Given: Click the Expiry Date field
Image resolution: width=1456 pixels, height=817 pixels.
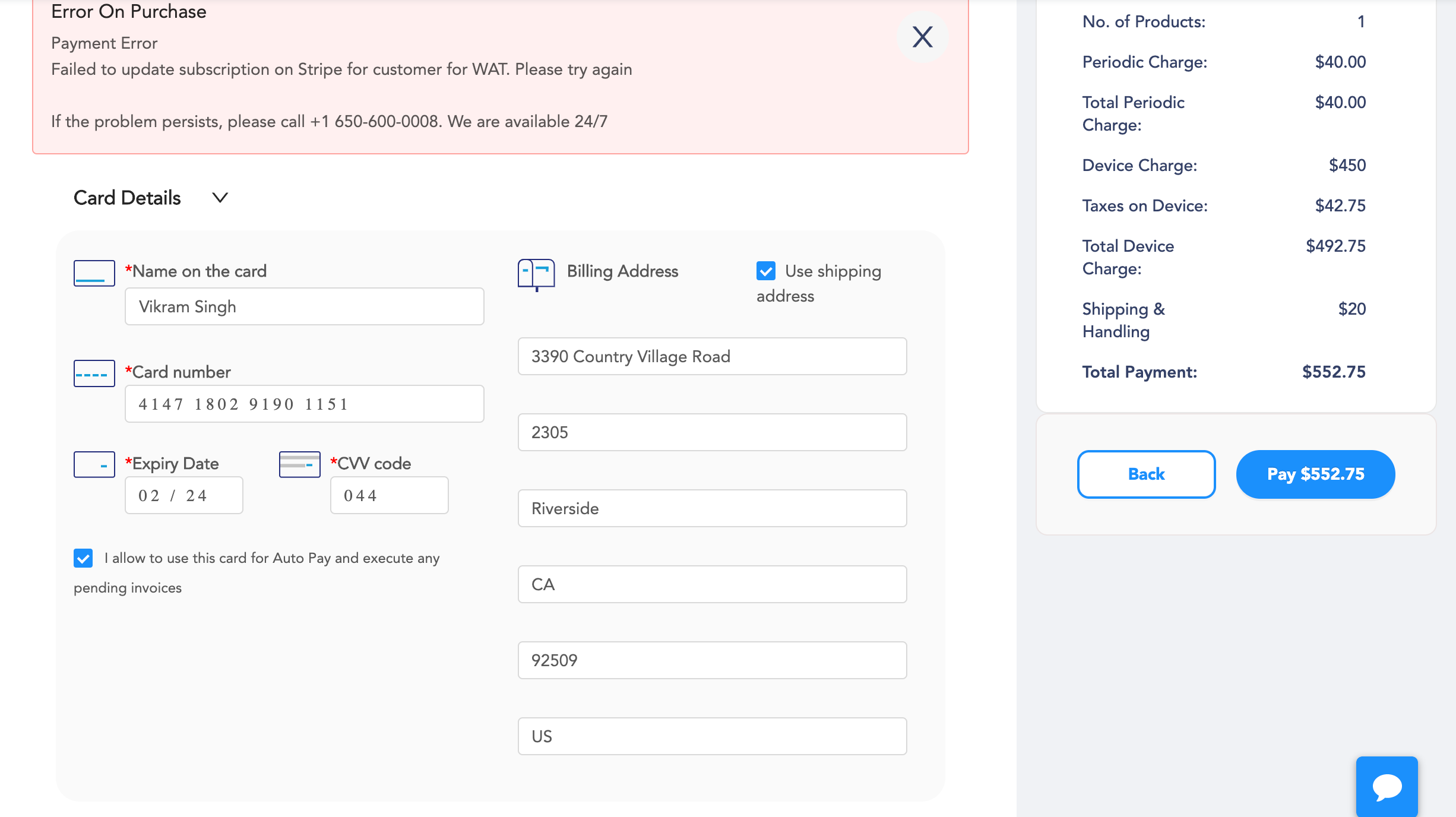Looking at the screenshot, I should click(x=183, y=495).
